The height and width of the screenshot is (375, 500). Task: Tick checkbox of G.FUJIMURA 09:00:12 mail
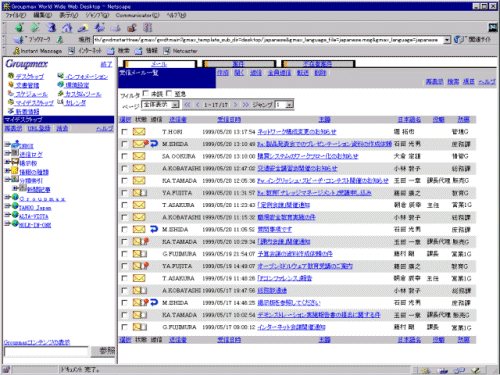click(124, 327)
